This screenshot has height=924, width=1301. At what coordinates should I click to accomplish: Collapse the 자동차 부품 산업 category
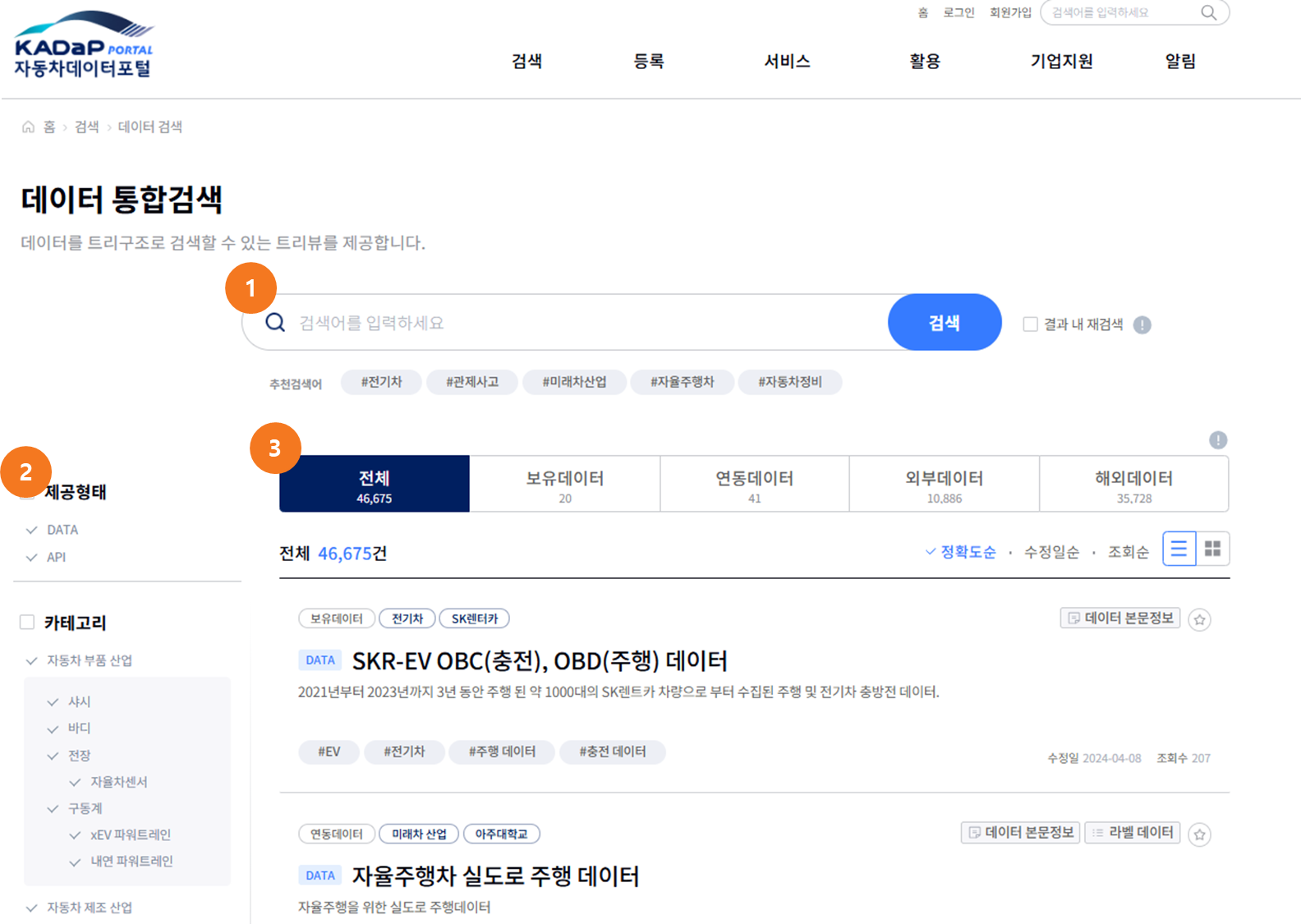coord(31,660)
